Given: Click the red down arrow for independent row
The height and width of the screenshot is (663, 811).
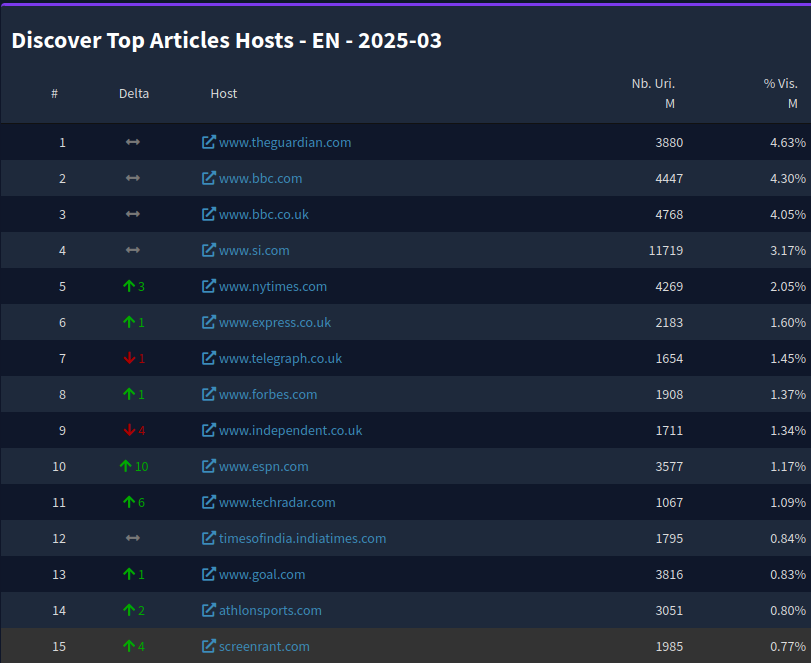Looking at the screenshot, I should click(x=129, y=430).
